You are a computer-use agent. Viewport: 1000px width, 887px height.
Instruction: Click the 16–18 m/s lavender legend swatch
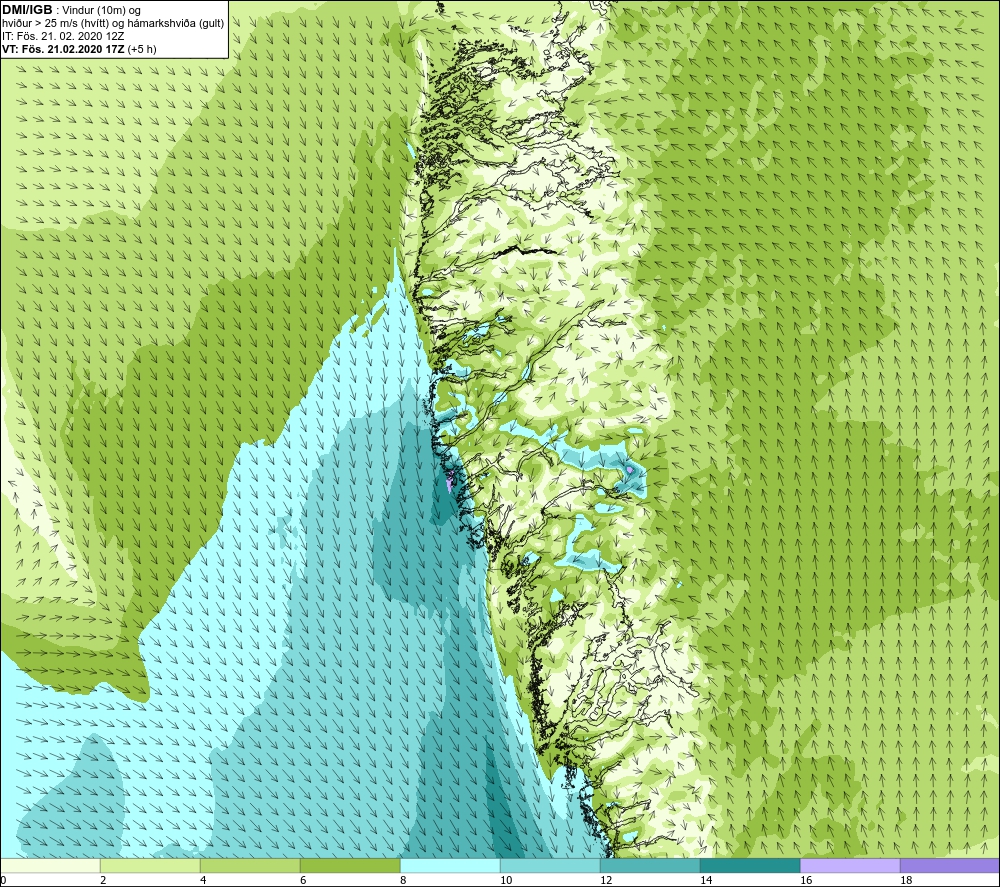click(850, 866)
